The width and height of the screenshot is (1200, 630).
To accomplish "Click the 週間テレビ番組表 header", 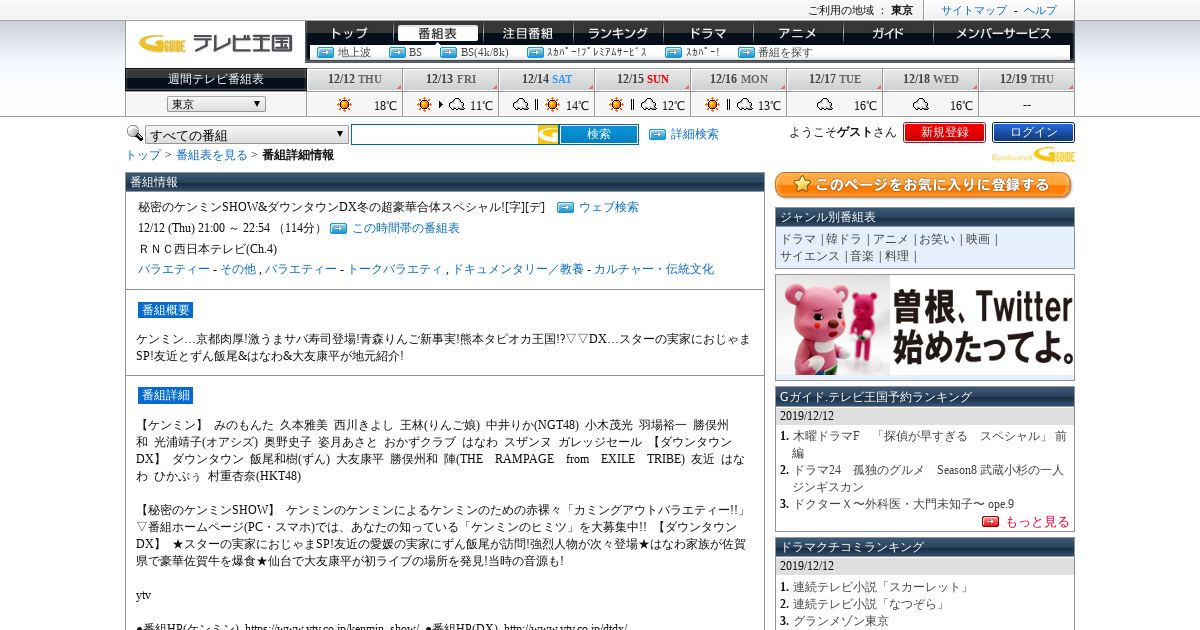I will click(215, 79).
